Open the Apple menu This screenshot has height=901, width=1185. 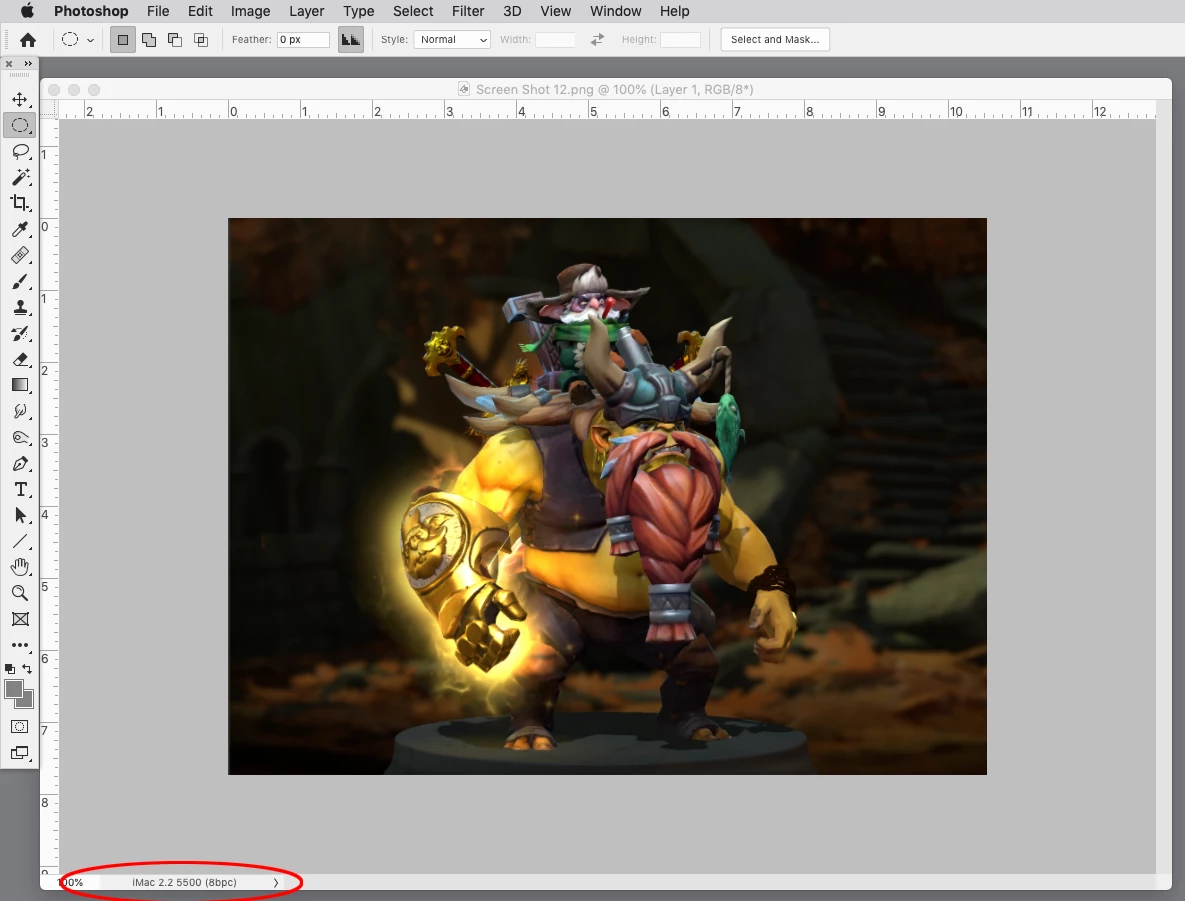(27, 11)
